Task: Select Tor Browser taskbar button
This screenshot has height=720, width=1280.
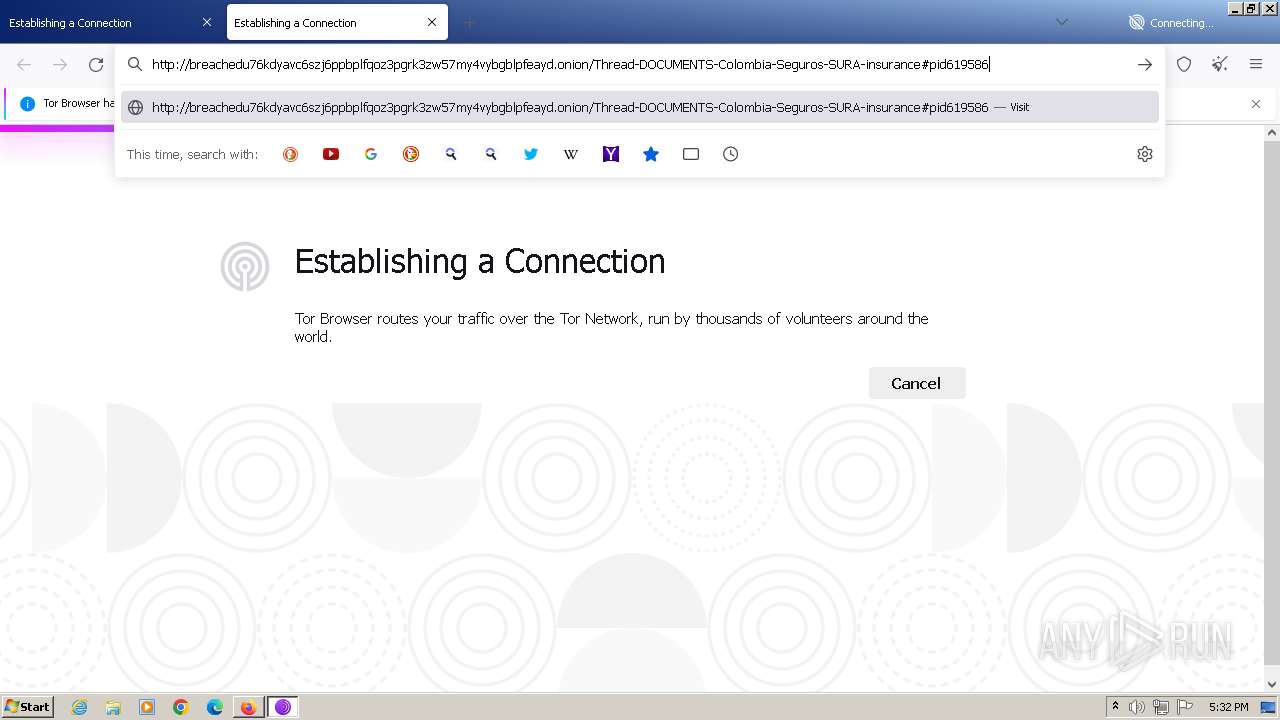Action: coord(282,707)
